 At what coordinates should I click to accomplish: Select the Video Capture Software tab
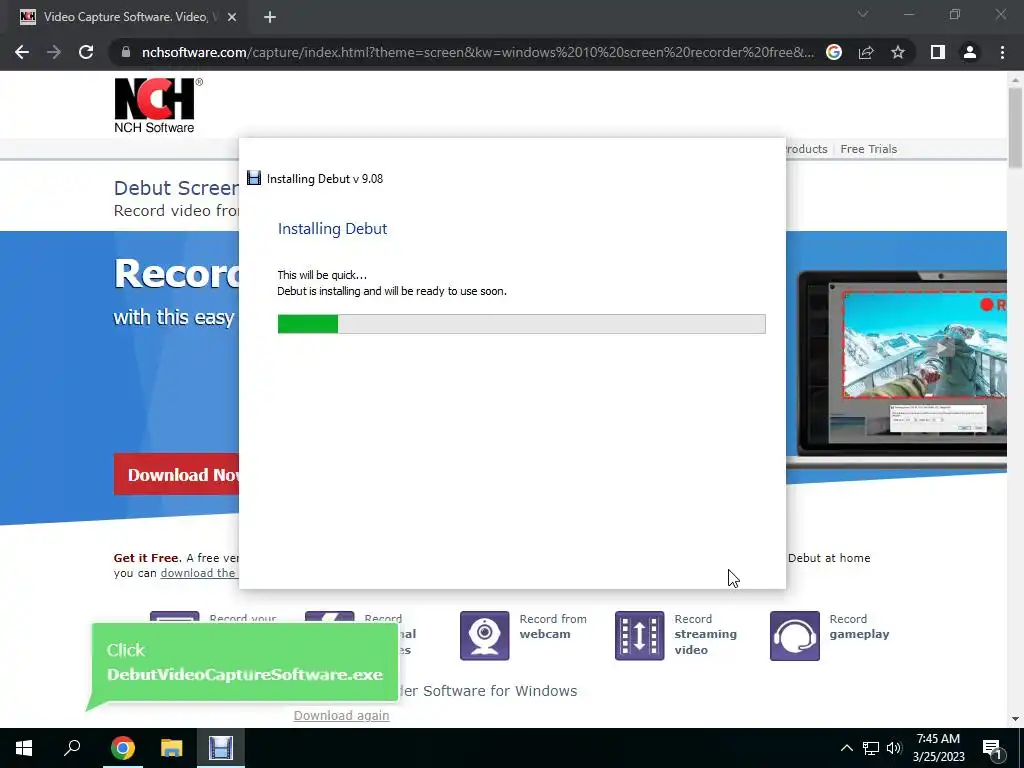(125, 17)
